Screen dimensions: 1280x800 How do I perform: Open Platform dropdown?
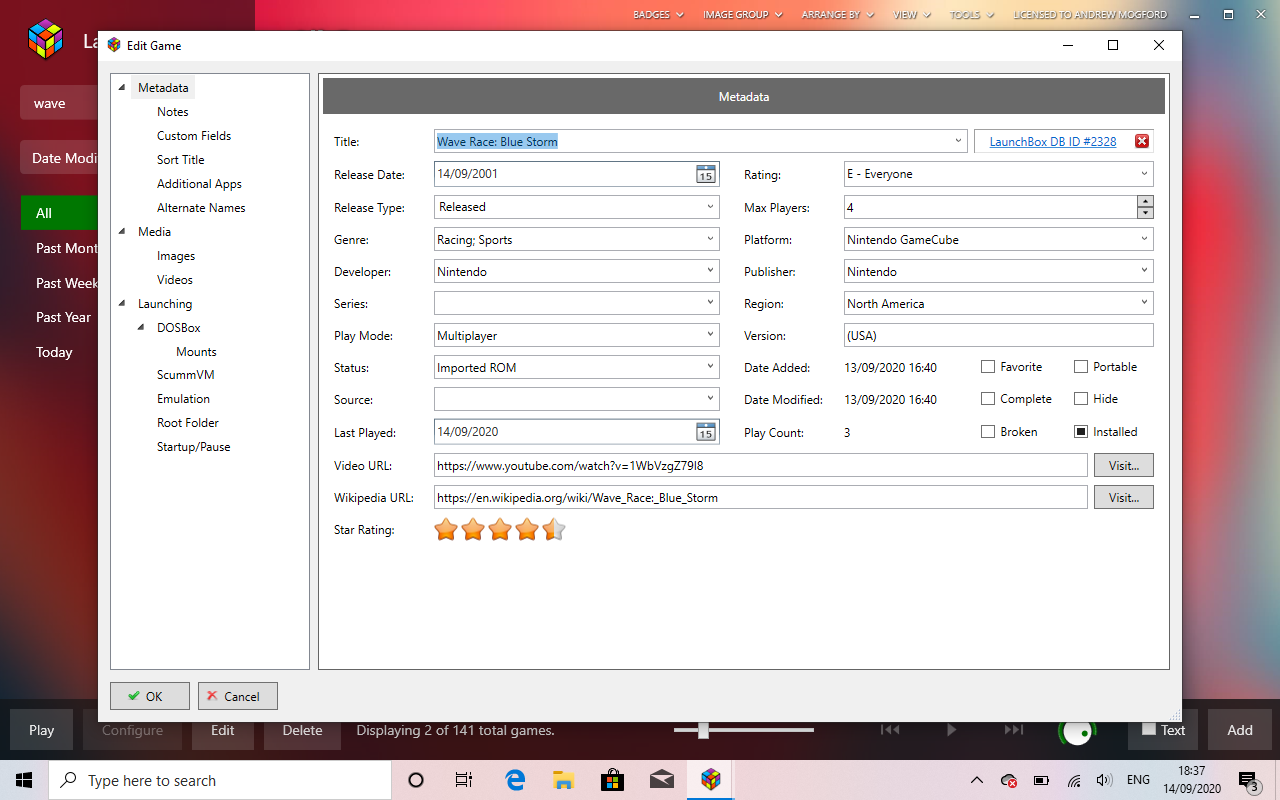1145,239
